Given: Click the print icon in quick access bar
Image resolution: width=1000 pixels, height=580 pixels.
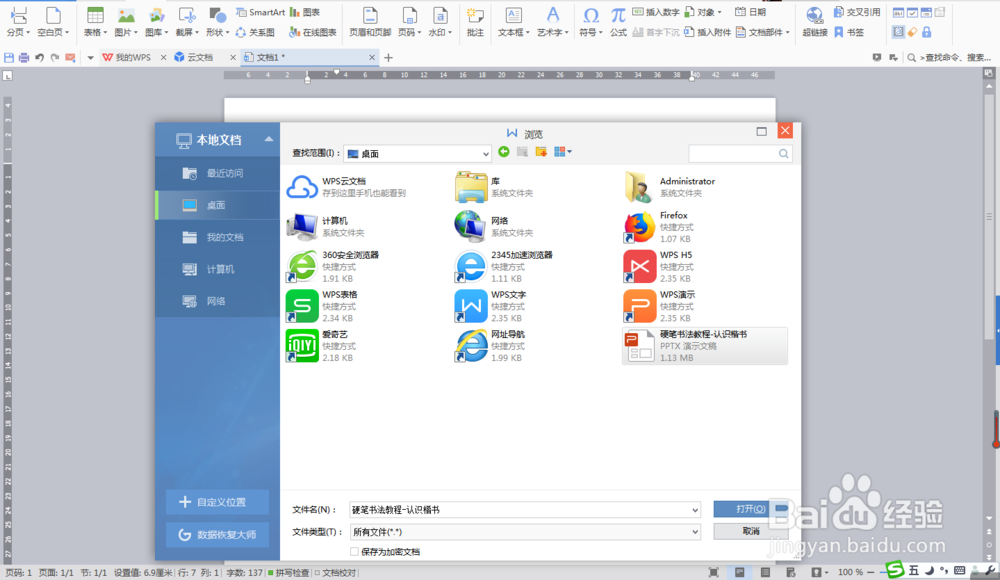Looking at the screenshot, I should (x=24, y=57).
